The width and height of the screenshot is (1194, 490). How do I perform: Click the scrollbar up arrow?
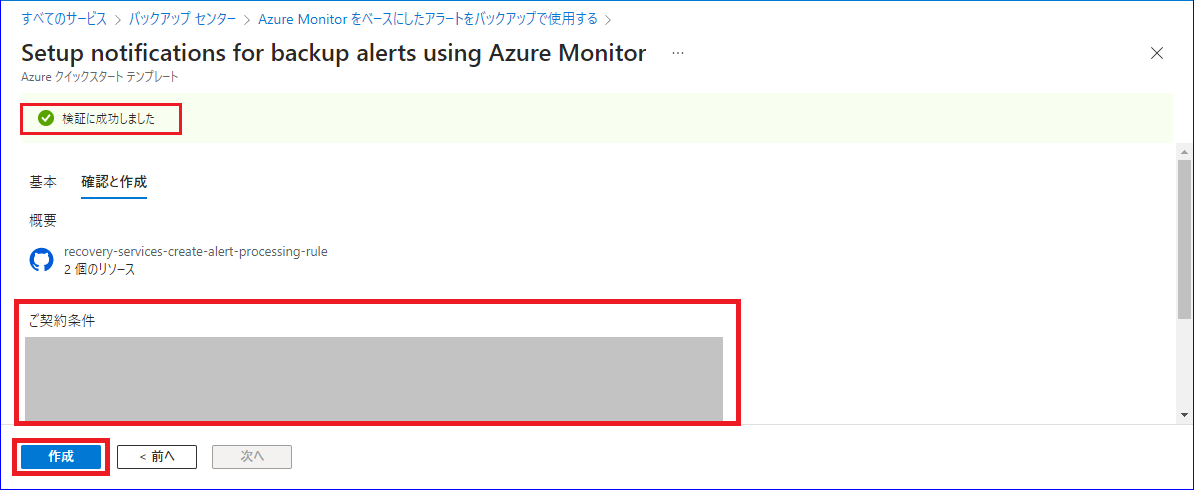1184,149
